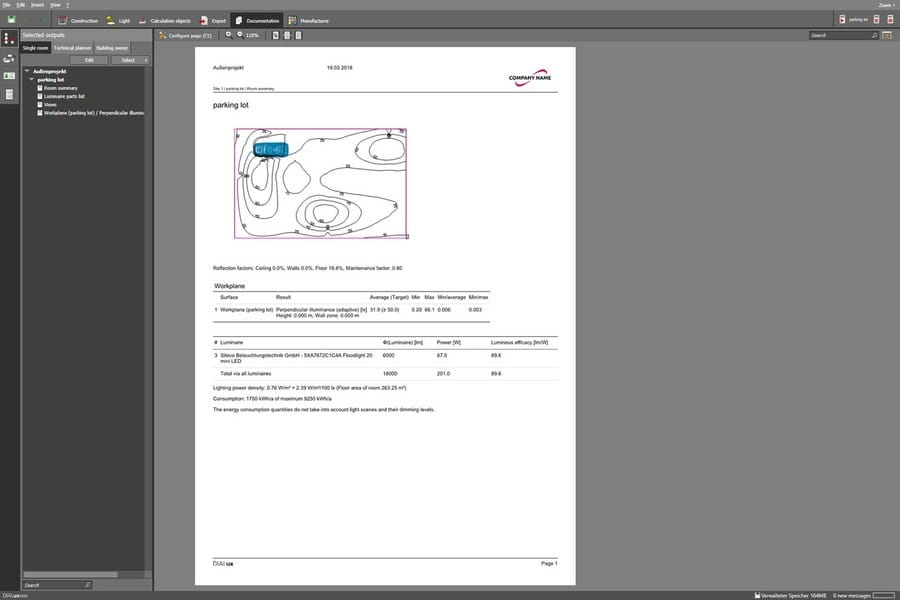Viewport: 900px width, 600px height.
Task: Click the 110% zoom level value
Action: tap(252, 36)
